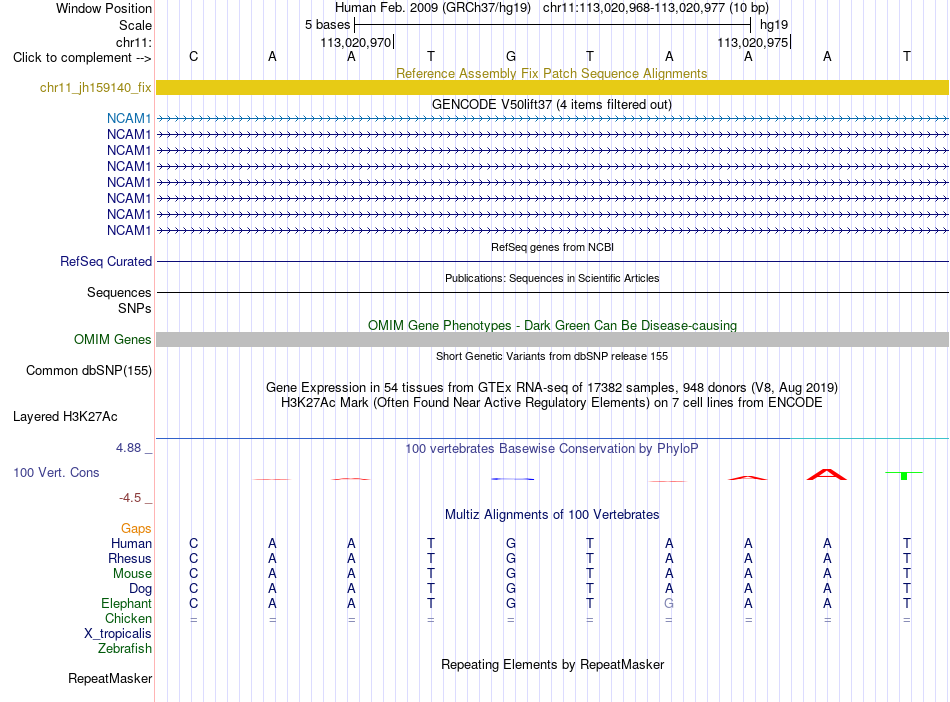Click the yellow fix patch alignment bar

553,87
